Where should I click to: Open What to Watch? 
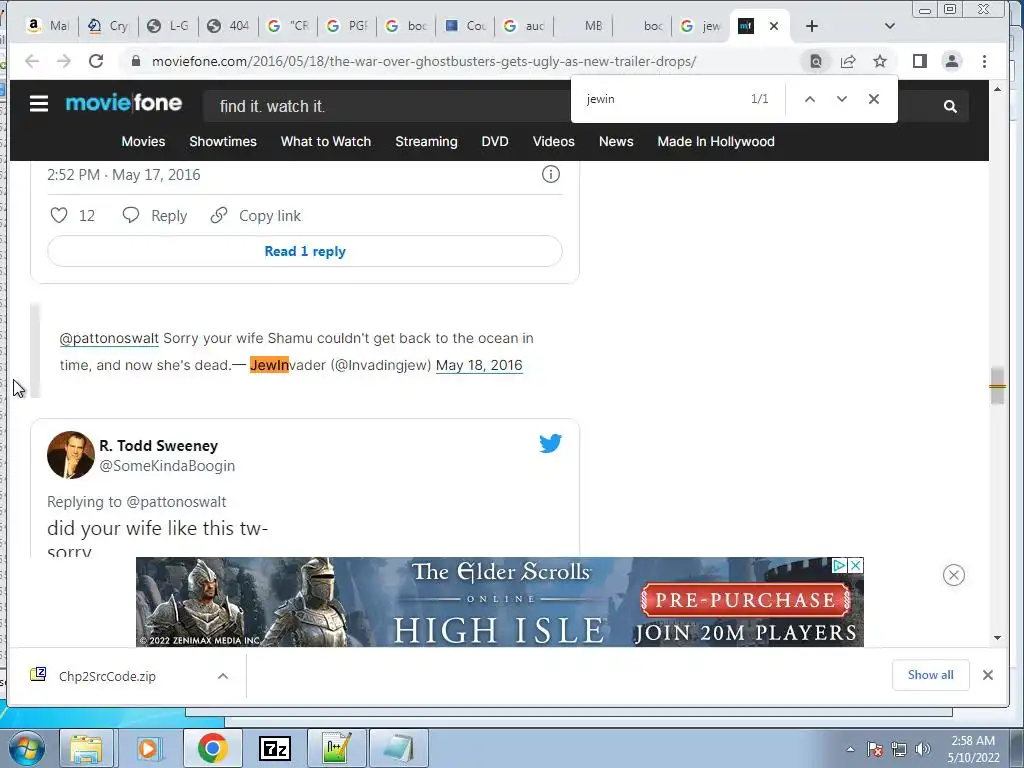click(x=326, y=142)
